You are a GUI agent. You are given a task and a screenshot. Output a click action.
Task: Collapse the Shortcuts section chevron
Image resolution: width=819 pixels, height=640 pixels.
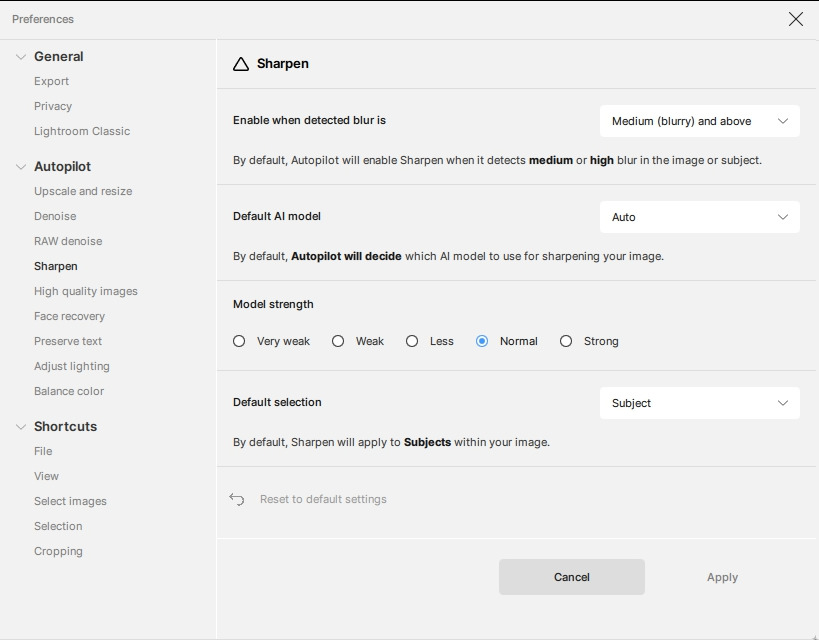coord(21,427)
